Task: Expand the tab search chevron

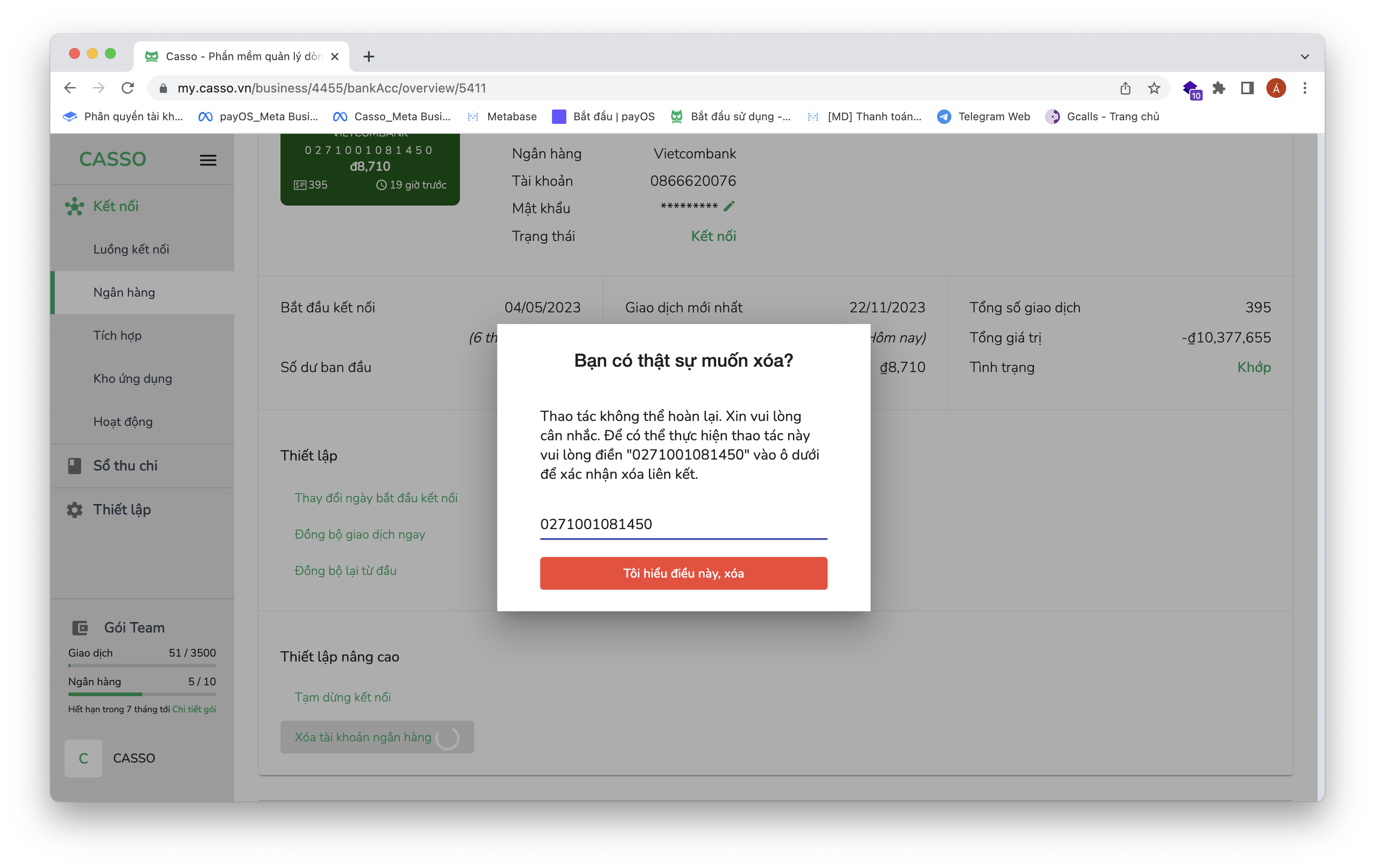Action: (1305, 57)
